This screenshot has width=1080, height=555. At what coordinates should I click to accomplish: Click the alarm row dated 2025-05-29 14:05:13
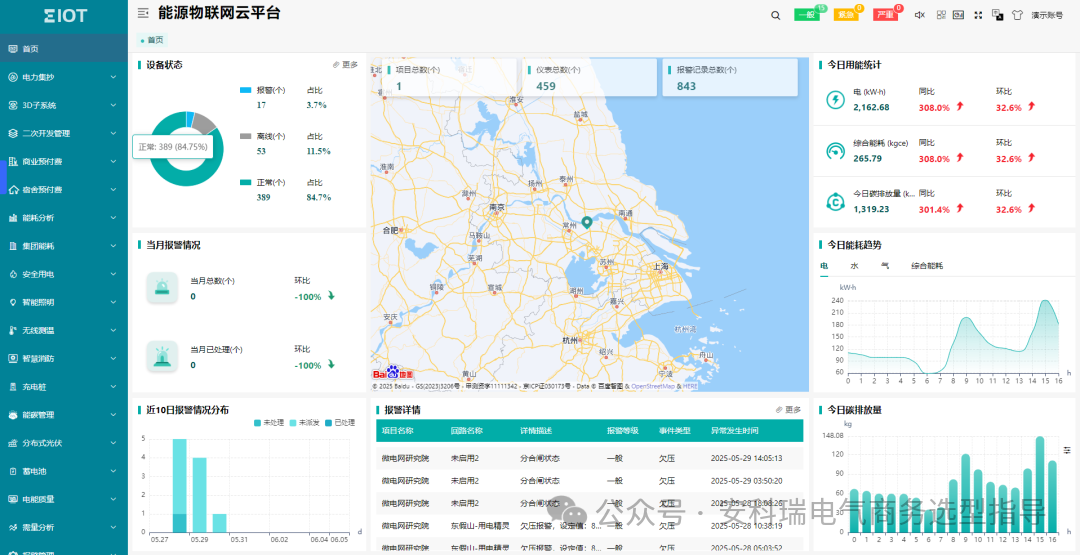tap(590, 458)
